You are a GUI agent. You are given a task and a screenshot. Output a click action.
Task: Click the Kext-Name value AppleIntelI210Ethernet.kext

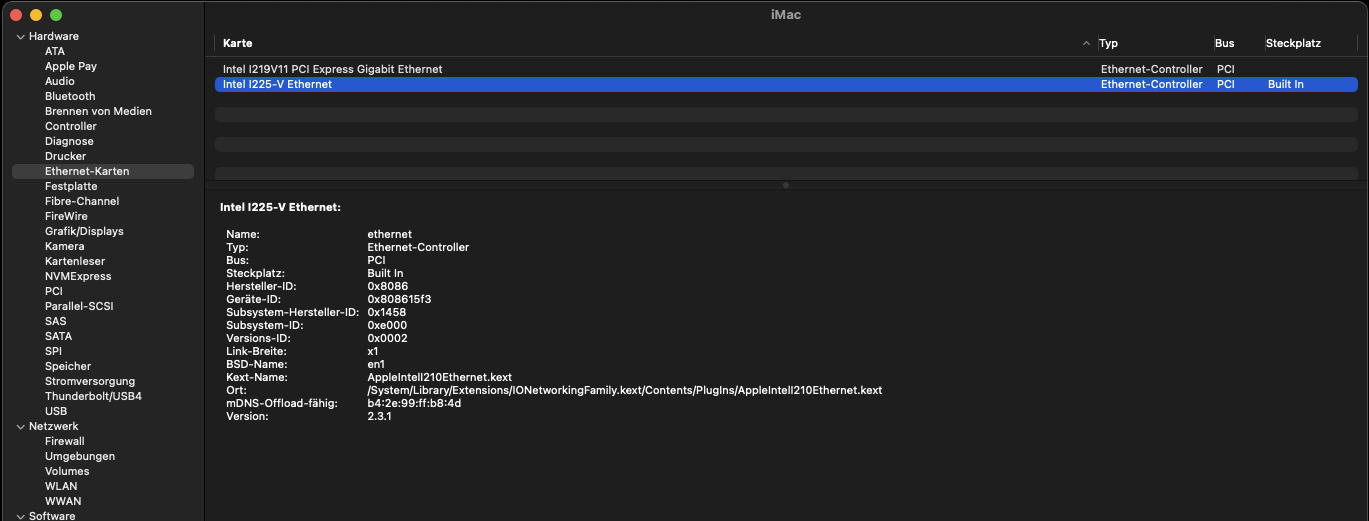[x=439, y=377]
